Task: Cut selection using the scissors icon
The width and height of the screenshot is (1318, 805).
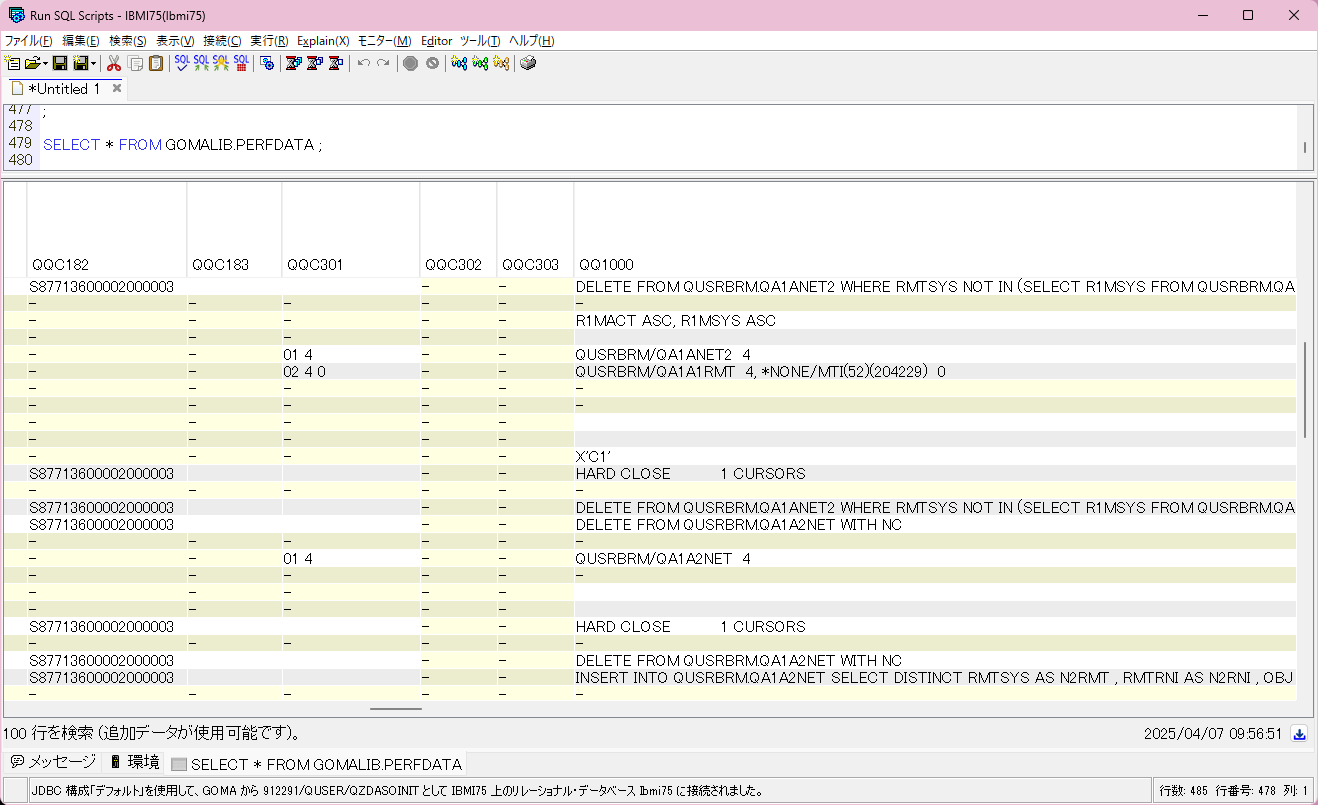Action: pyautogui.click(x=114, y=63)
